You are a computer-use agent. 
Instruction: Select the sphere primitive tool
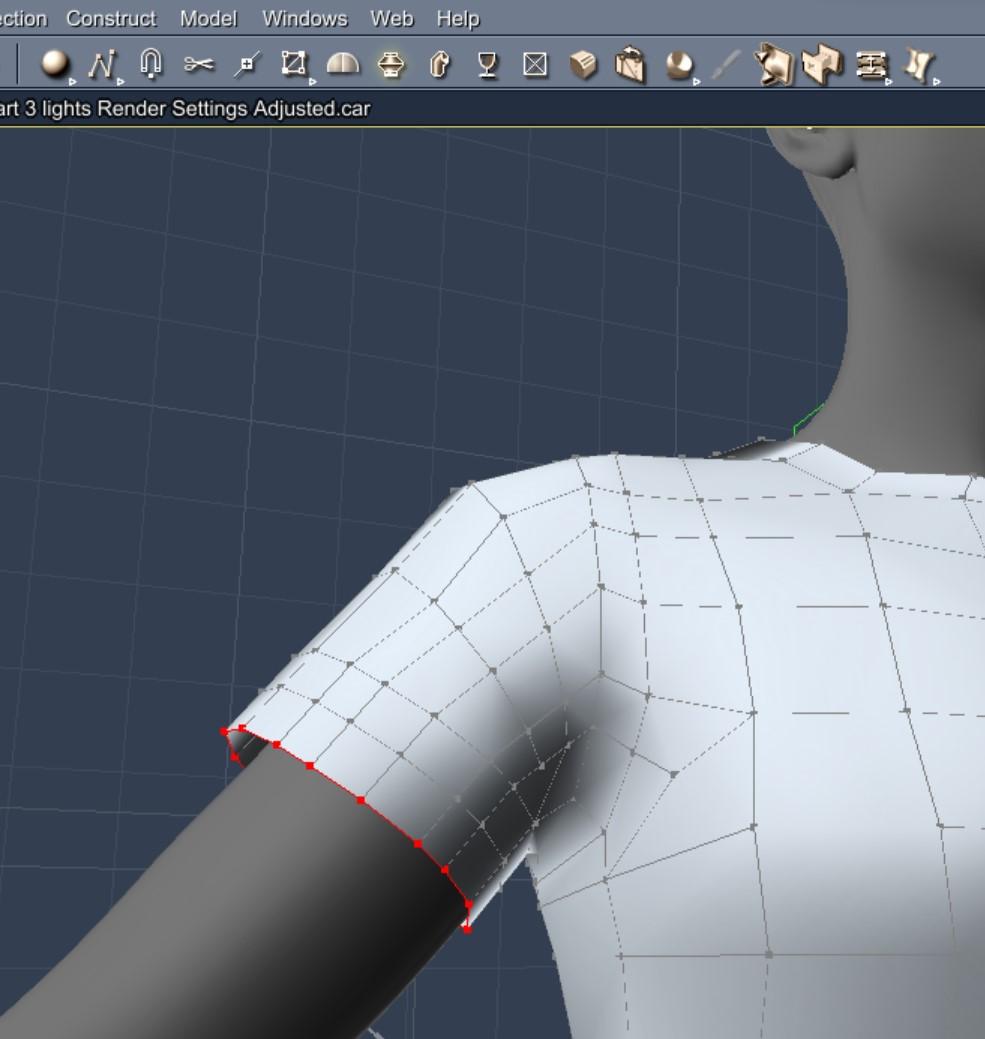[55, 64]
